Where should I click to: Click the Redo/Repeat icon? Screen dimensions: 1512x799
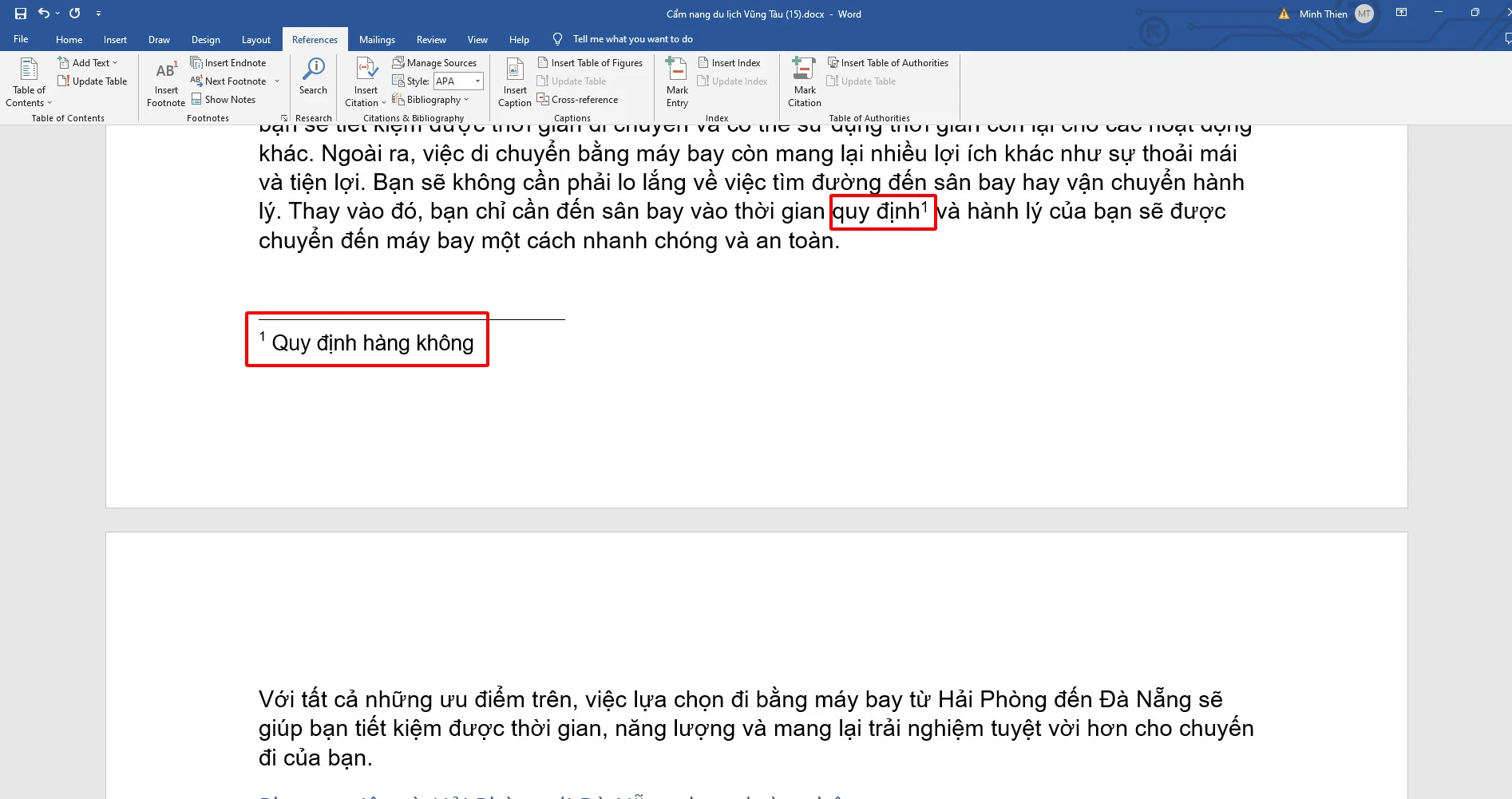coord(75,14)
